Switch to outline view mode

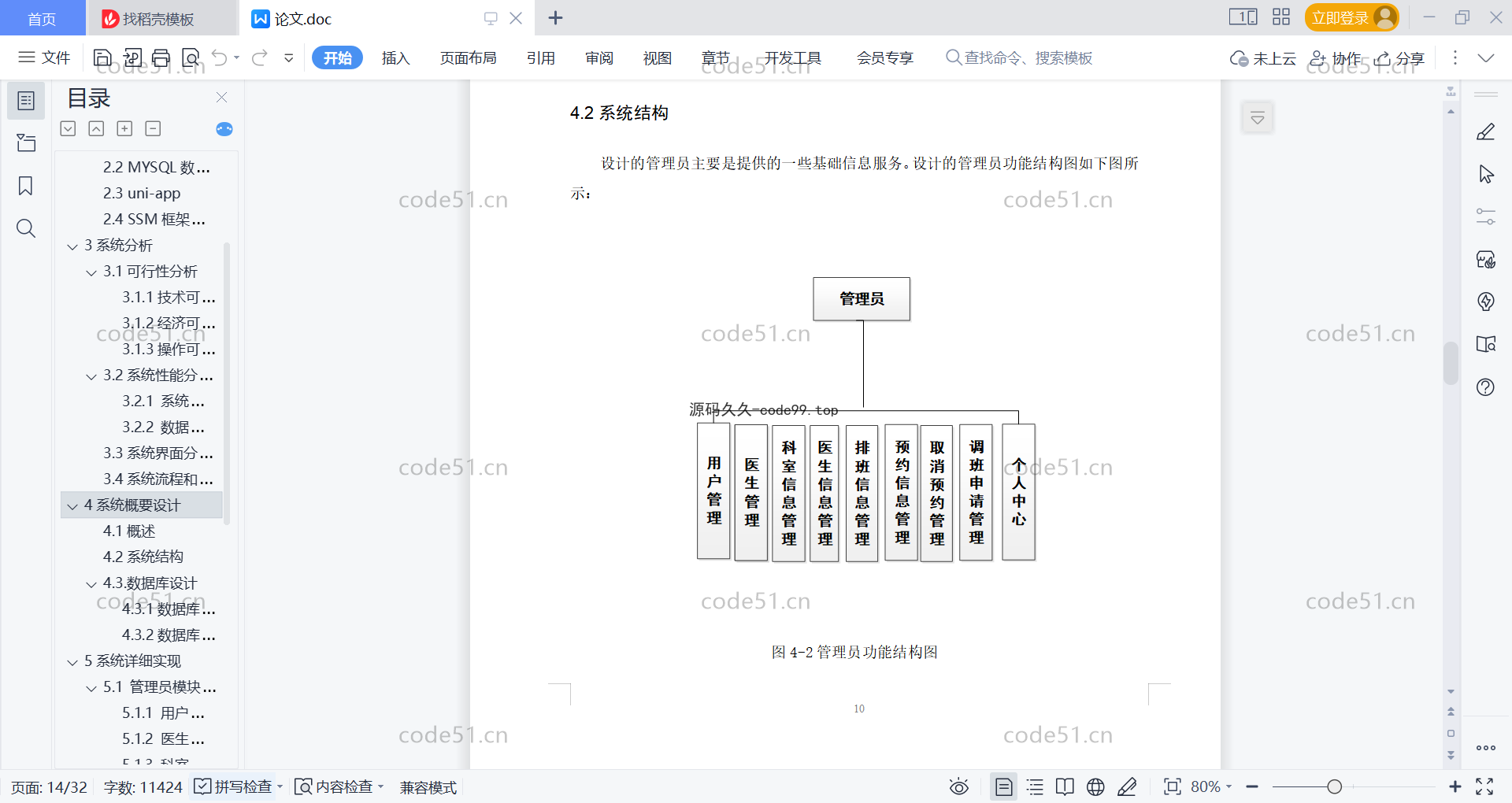[x=1036, y=786]
